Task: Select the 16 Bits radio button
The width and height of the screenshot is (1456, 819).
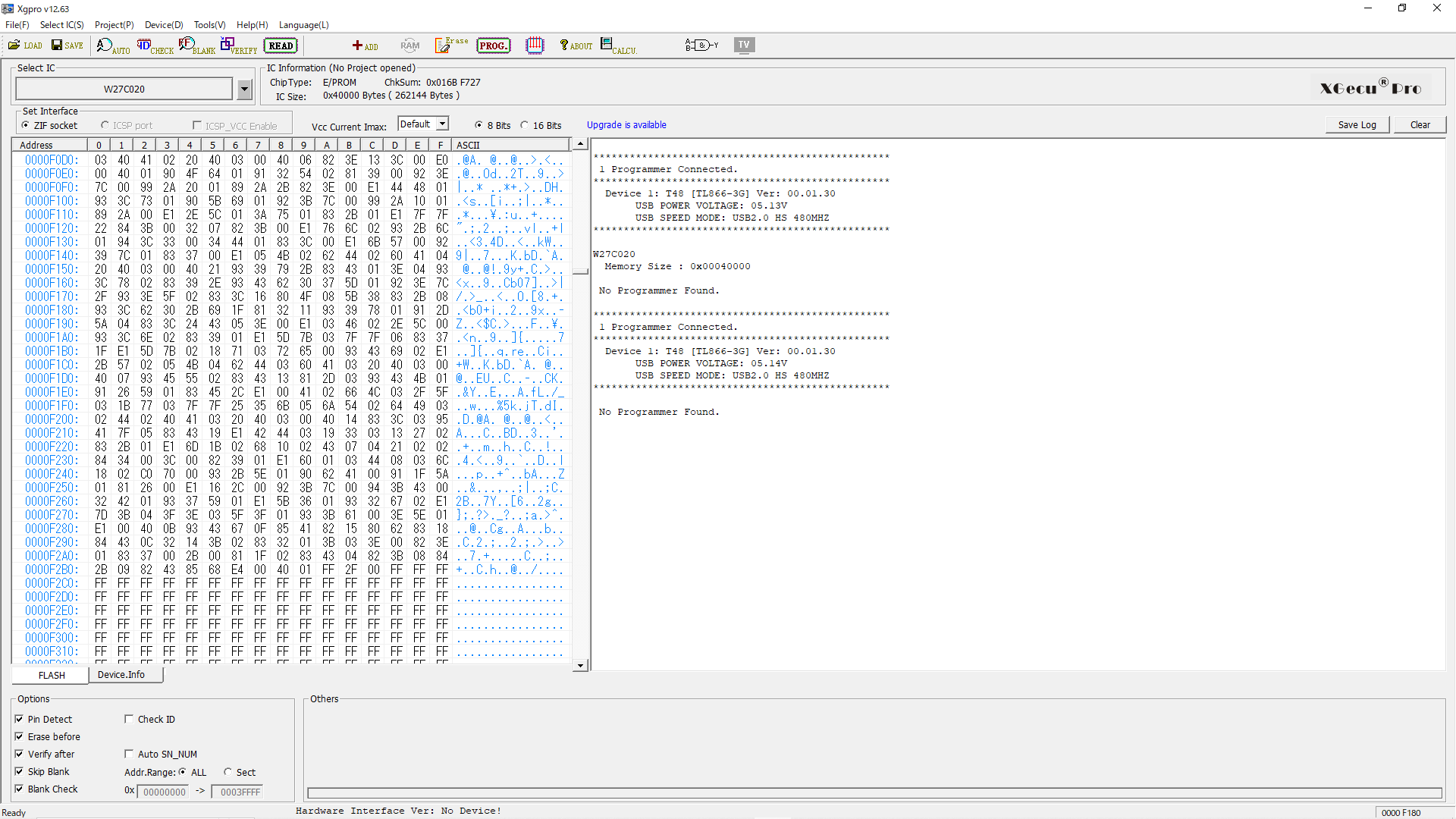Action: pos(525,125)
